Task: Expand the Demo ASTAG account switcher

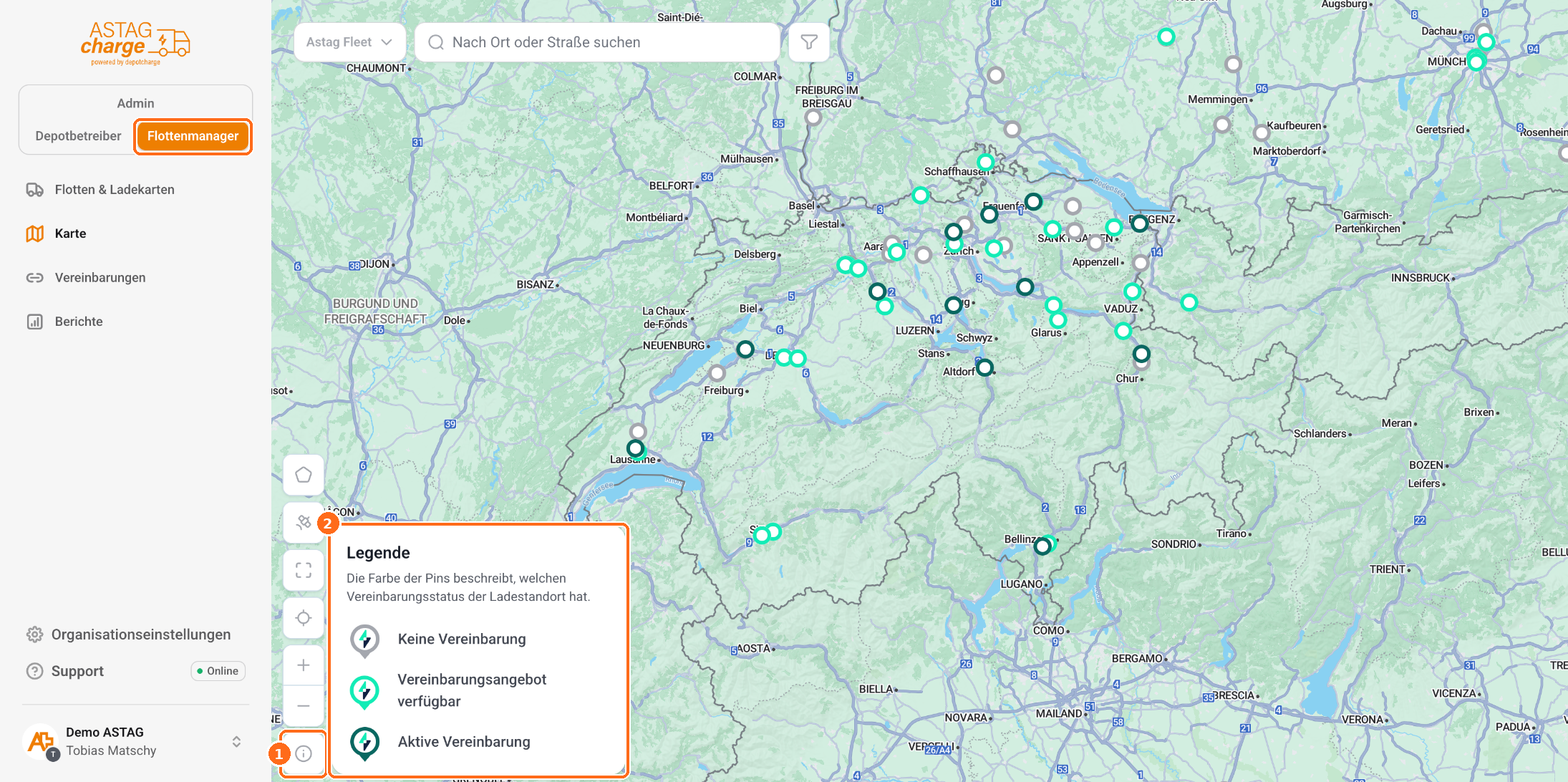Action: [236, 742]
